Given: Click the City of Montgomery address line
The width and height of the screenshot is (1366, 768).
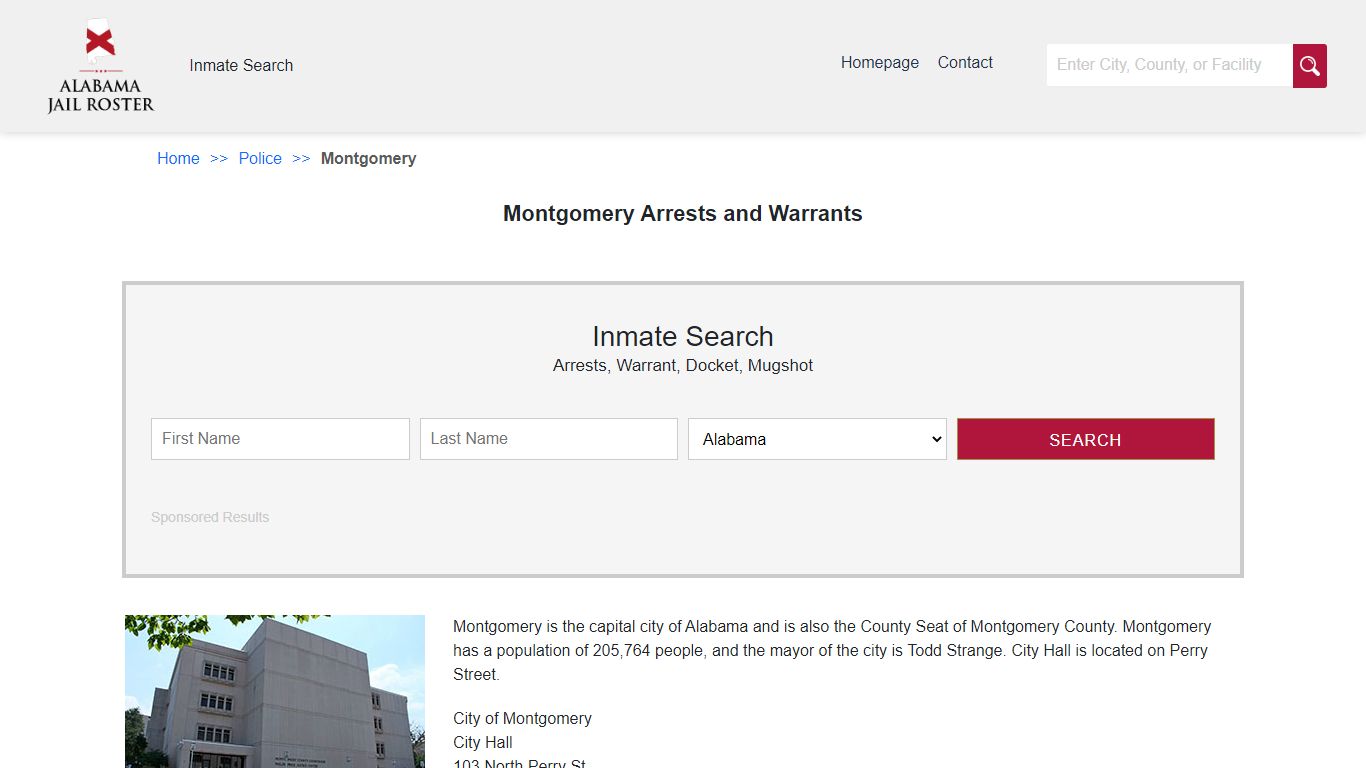Looking at the screenshot, I should [522, 718].
